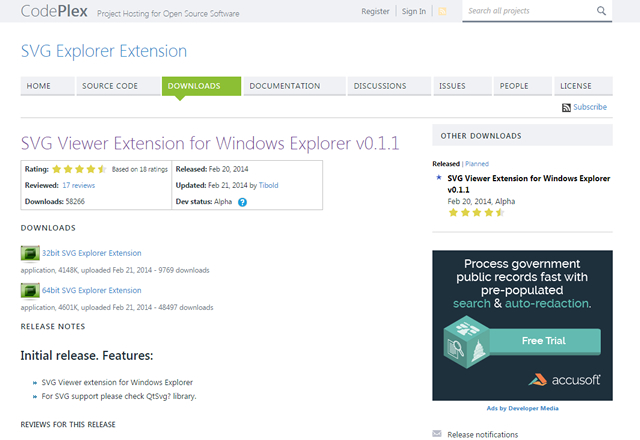The width and height of the screenshot is (640, 440).
Task: Click the SVG Explorer Extension project title
Action: [104, 51]
